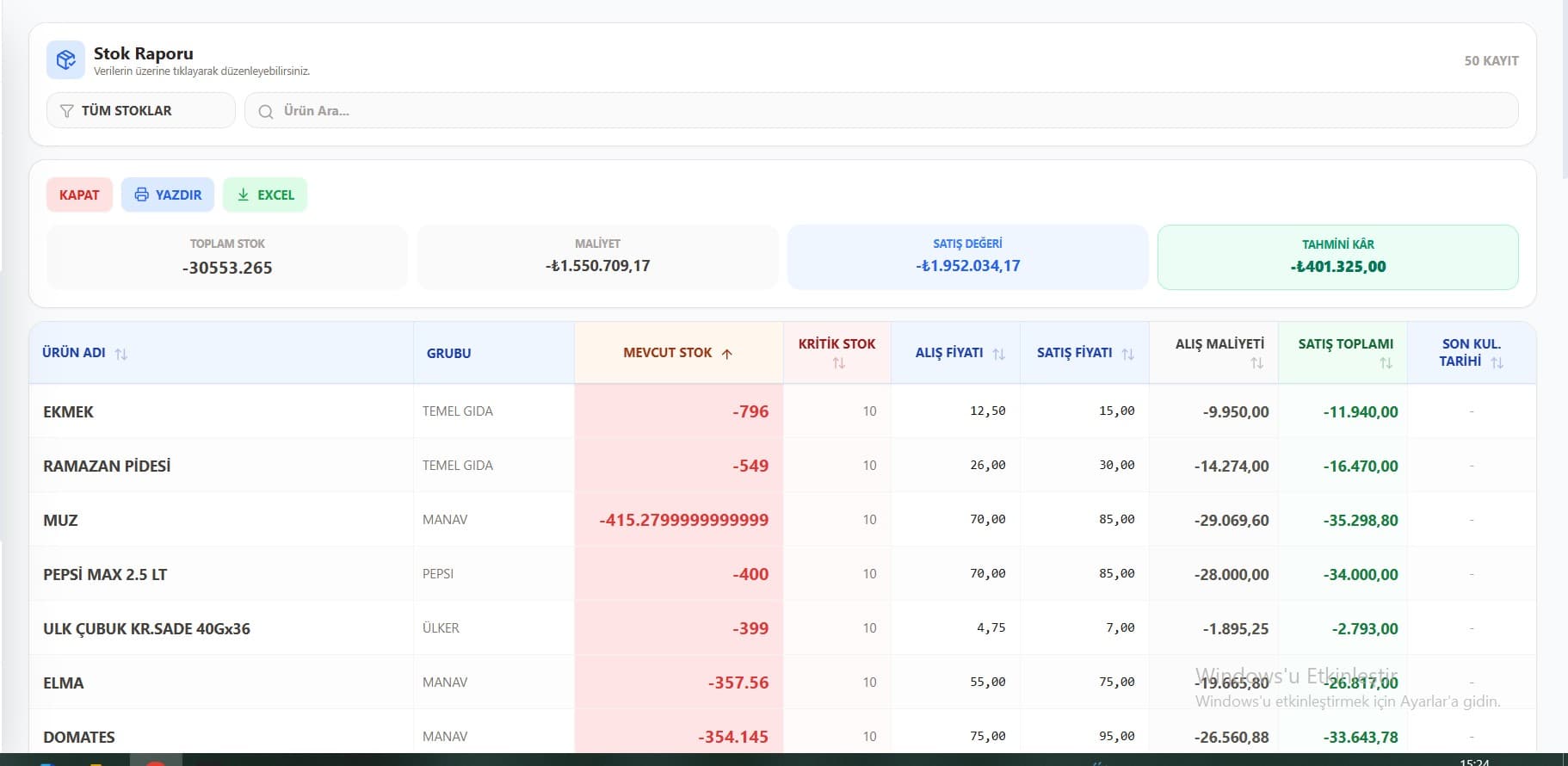Click the MUZ product name

[x=60, y=520]
